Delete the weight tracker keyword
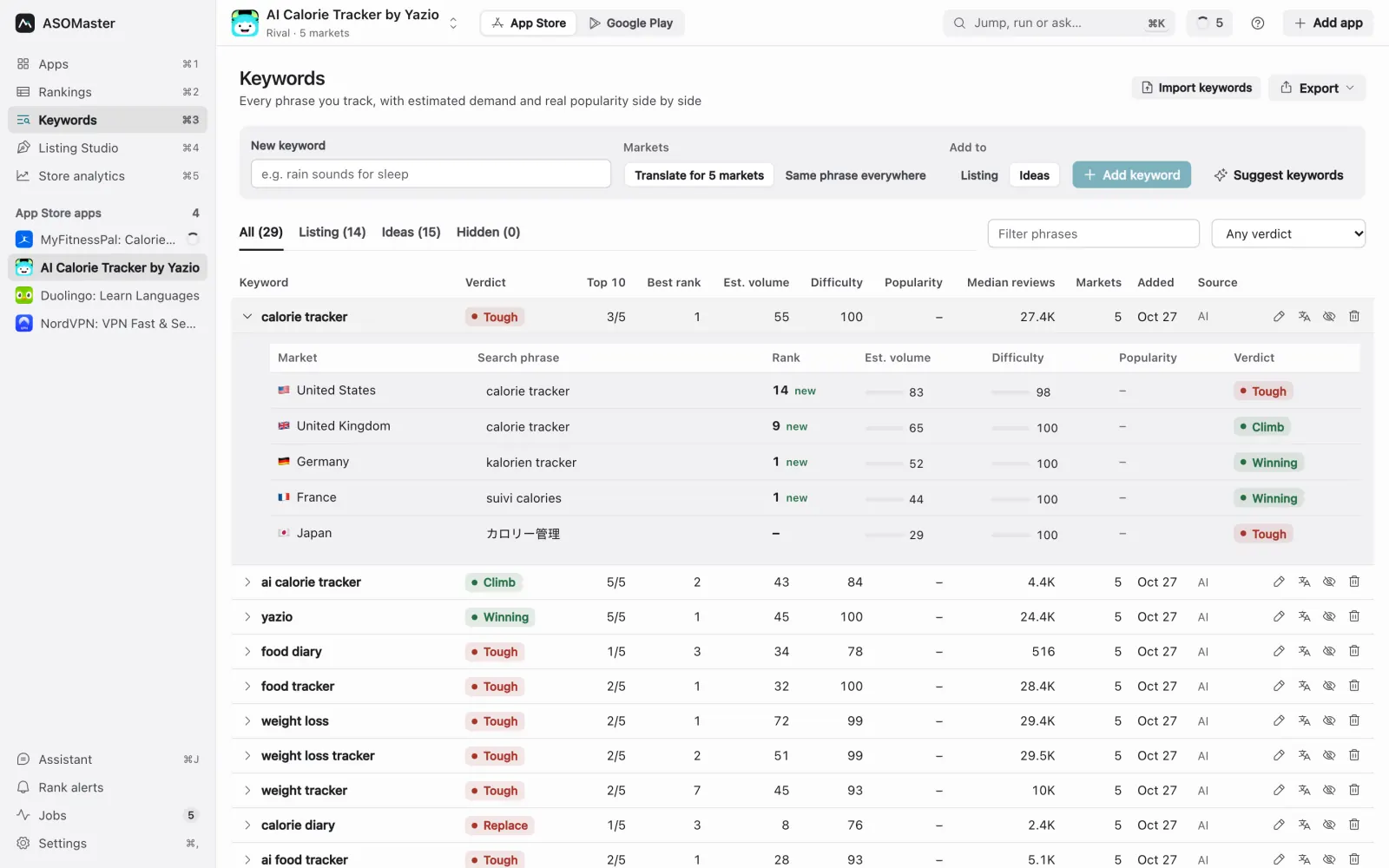 point(1354,790)
